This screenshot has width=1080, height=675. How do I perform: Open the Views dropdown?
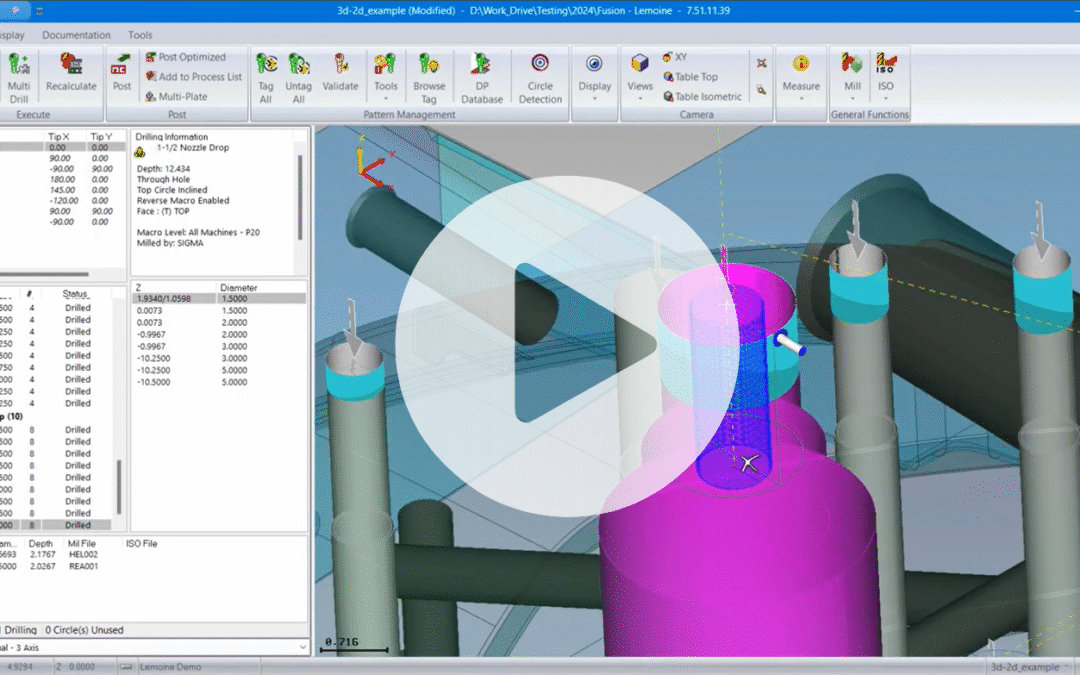639,77
